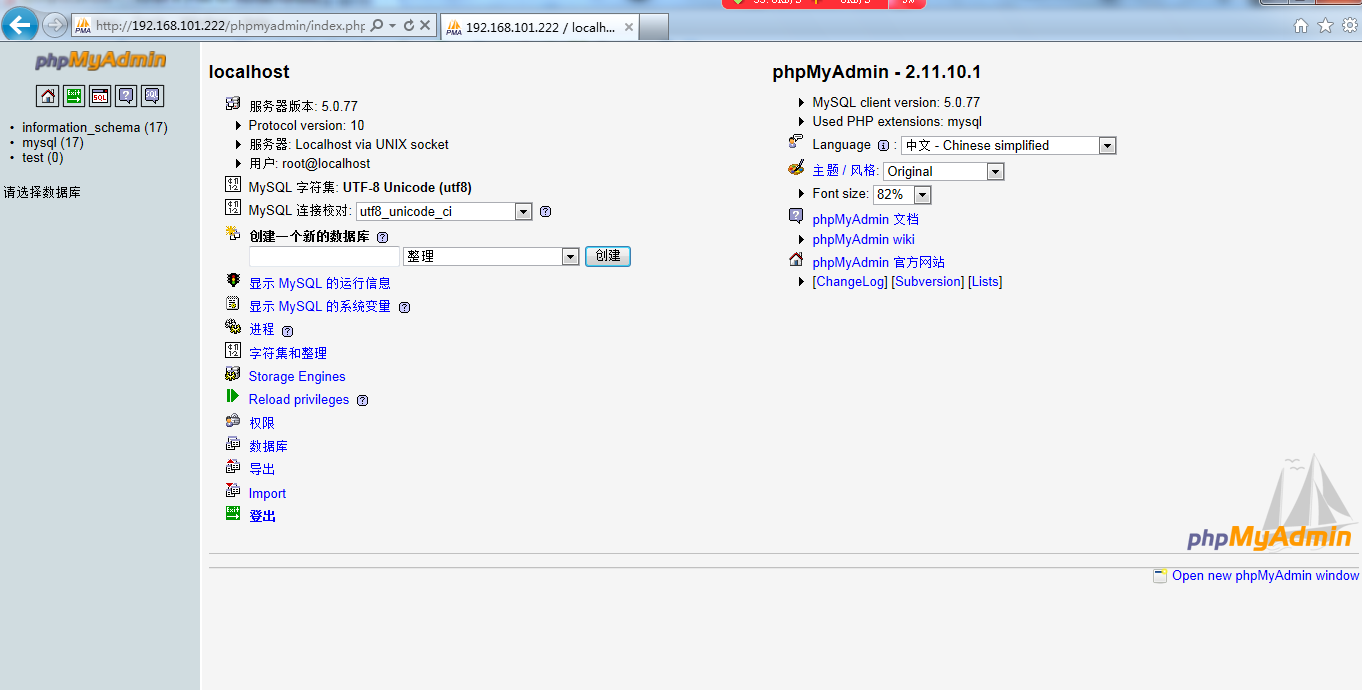Open browser Tools gear icon

click(1349, 26)
